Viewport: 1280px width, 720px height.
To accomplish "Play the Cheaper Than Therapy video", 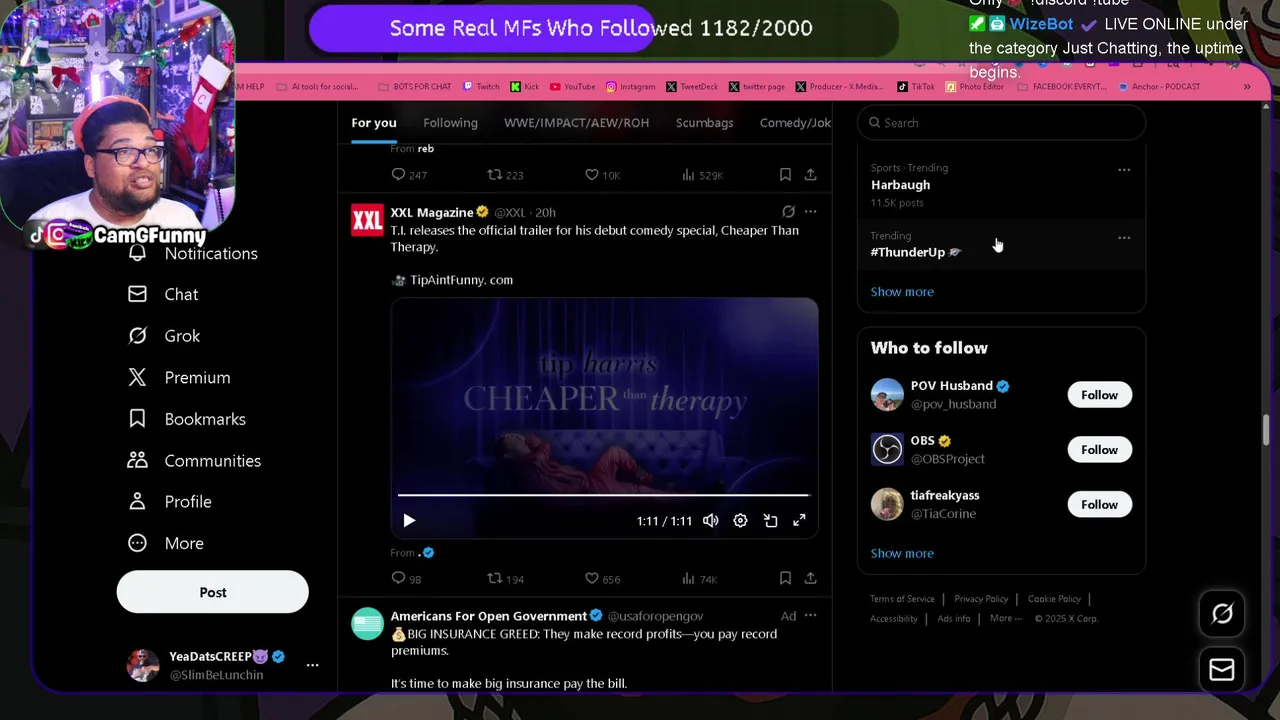I will click(409, 521).
